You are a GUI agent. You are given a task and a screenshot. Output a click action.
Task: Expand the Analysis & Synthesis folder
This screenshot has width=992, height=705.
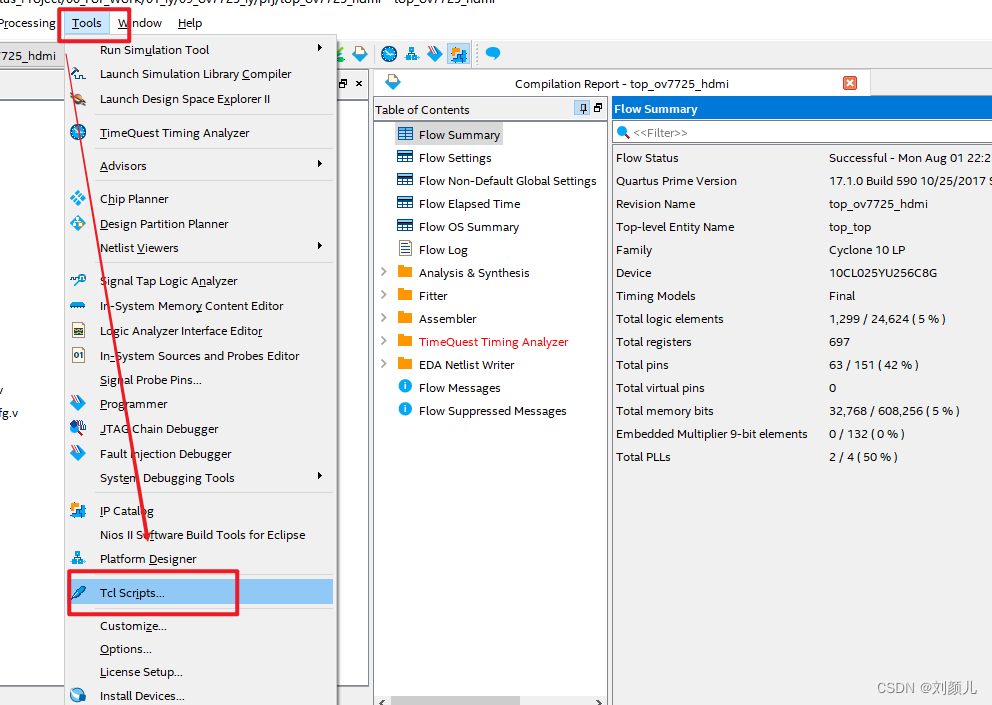pyautogui.click(x=383, y=271)
